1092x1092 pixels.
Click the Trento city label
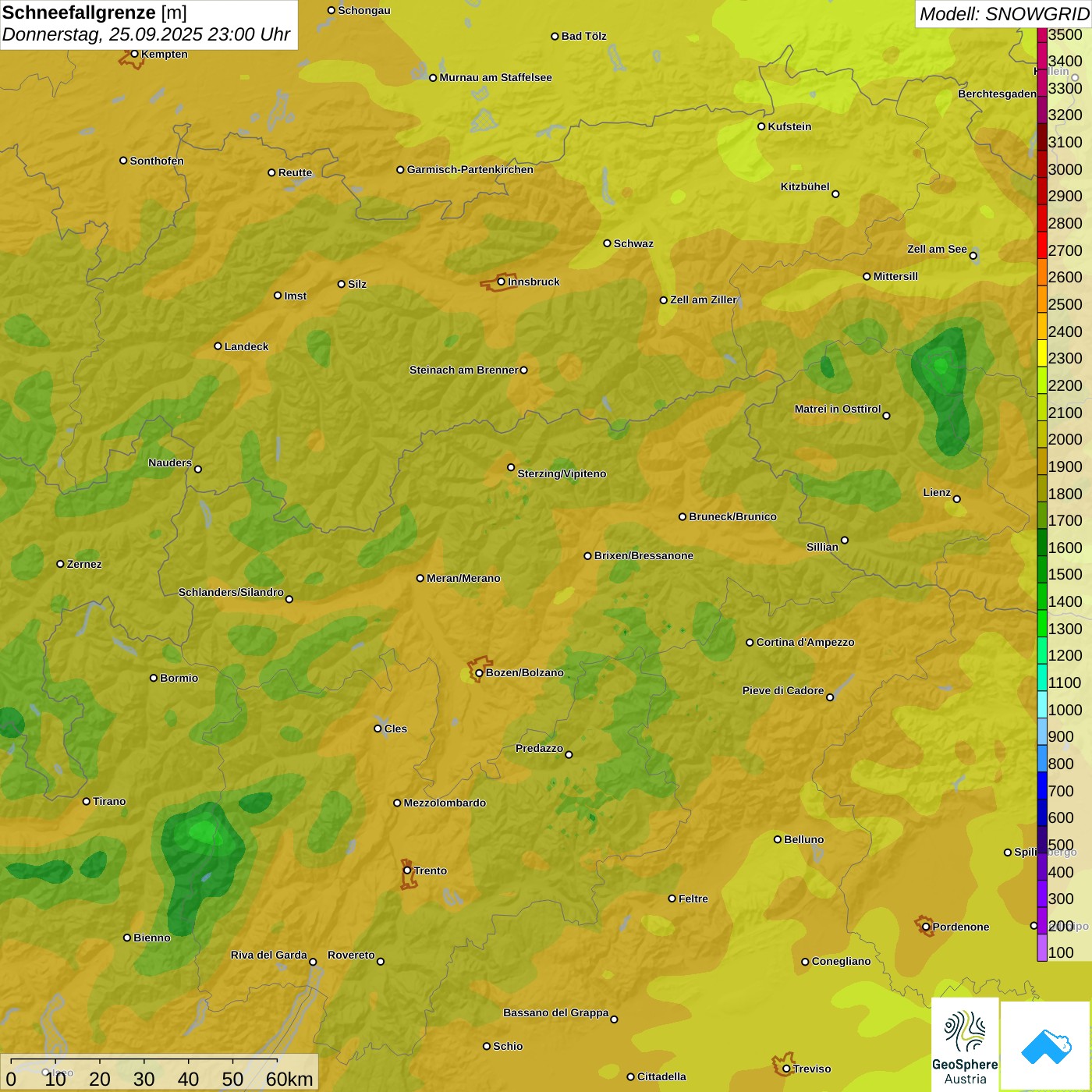pos(431,870)
